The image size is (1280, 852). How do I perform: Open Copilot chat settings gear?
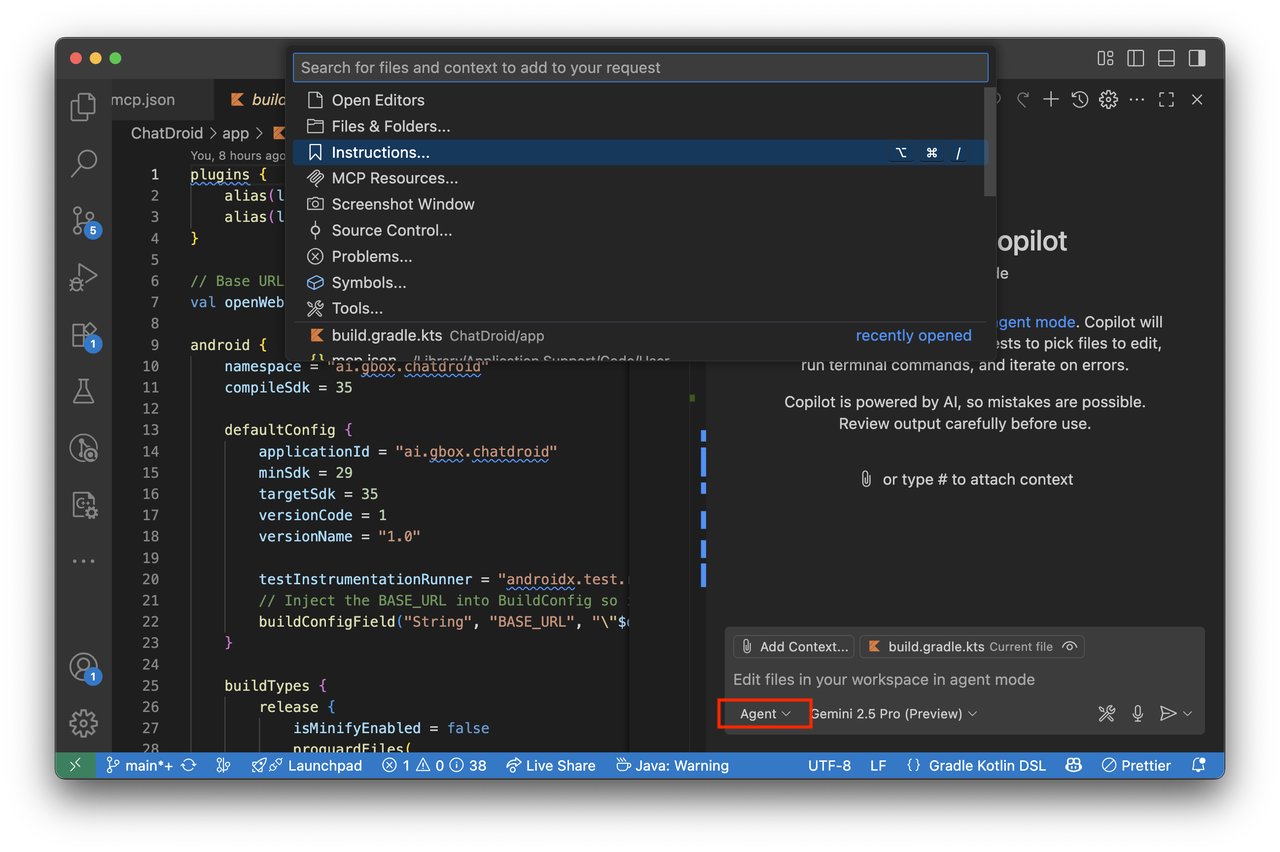coord(1108,99)
